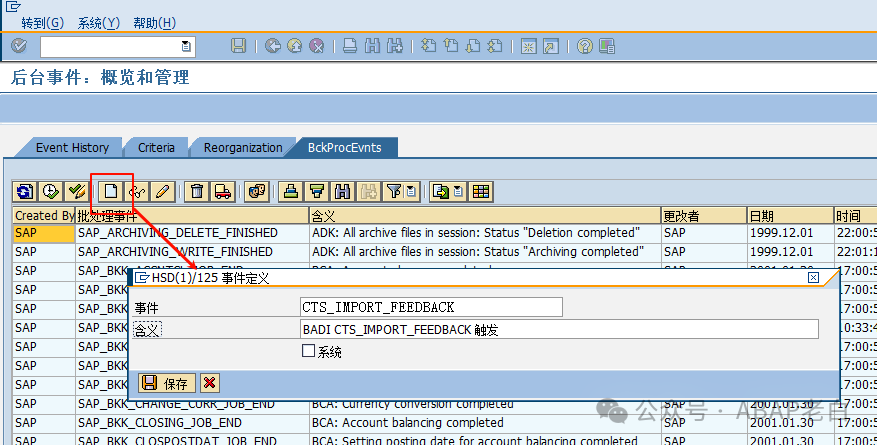
Task: Open the dialog title bar menu icon
Action: [143, 278]
